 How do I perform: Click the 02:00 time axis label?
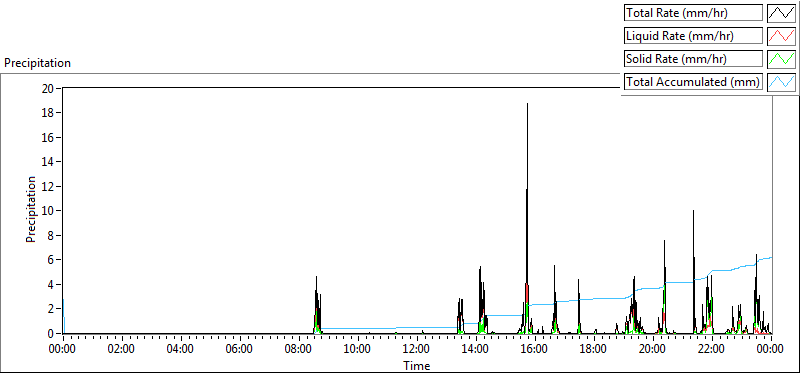coord(121,349)
